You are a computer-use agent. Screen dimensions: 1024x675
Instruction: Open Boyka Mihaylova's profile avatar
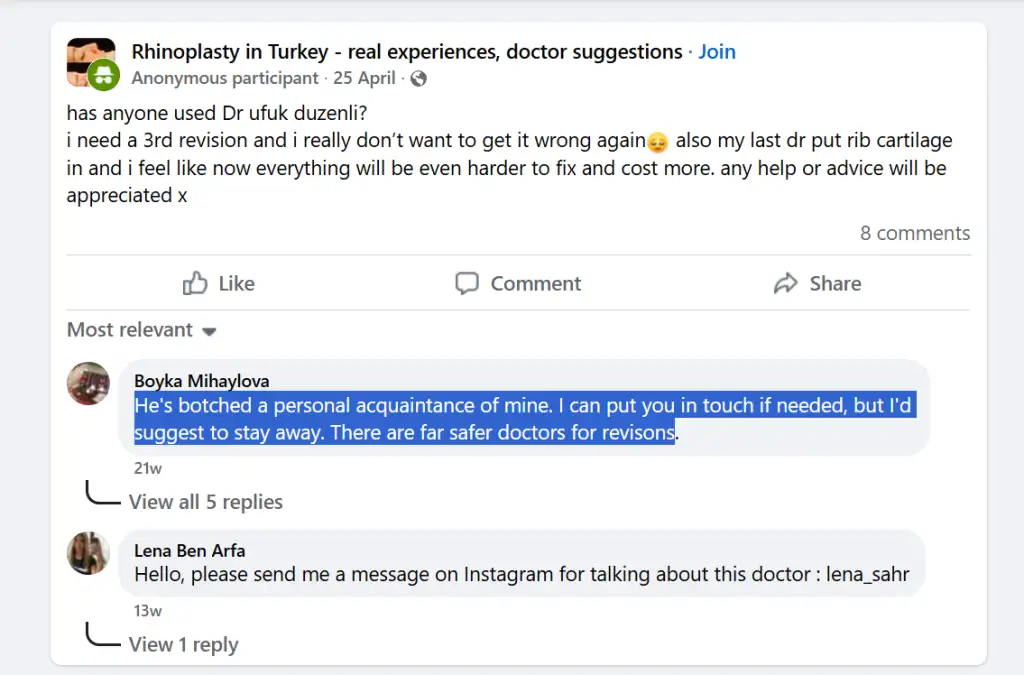click(88, 383)
